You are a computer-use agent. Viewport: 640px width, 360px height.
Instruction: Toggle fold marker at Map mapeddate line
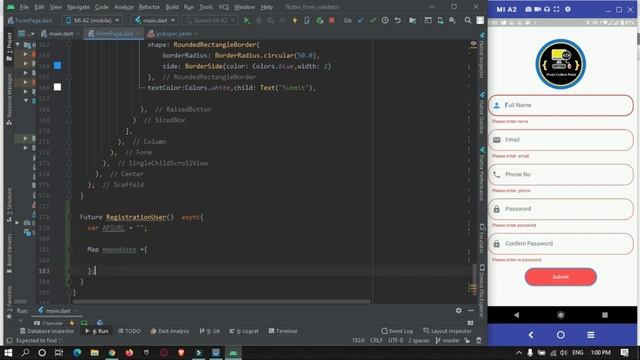point(70,249)
